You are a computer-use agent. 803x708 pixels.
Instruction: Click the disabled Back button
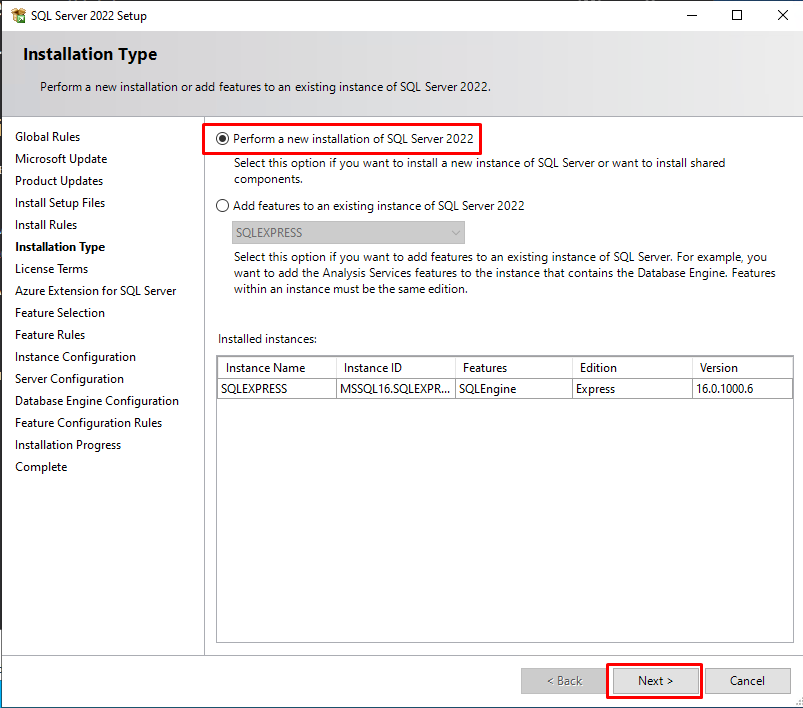pos(564,681)
